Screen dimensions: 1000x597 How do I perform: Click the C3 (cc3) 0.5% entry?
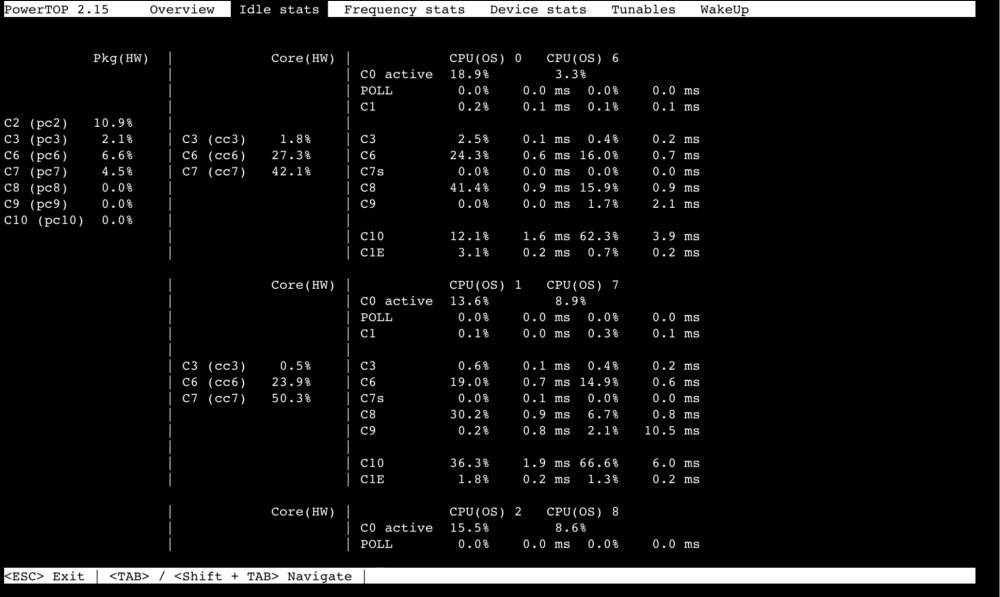[246, 366]
